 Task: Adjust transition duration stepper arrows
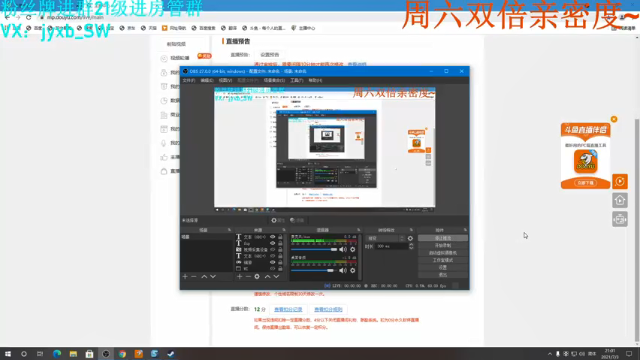[411, 246]
